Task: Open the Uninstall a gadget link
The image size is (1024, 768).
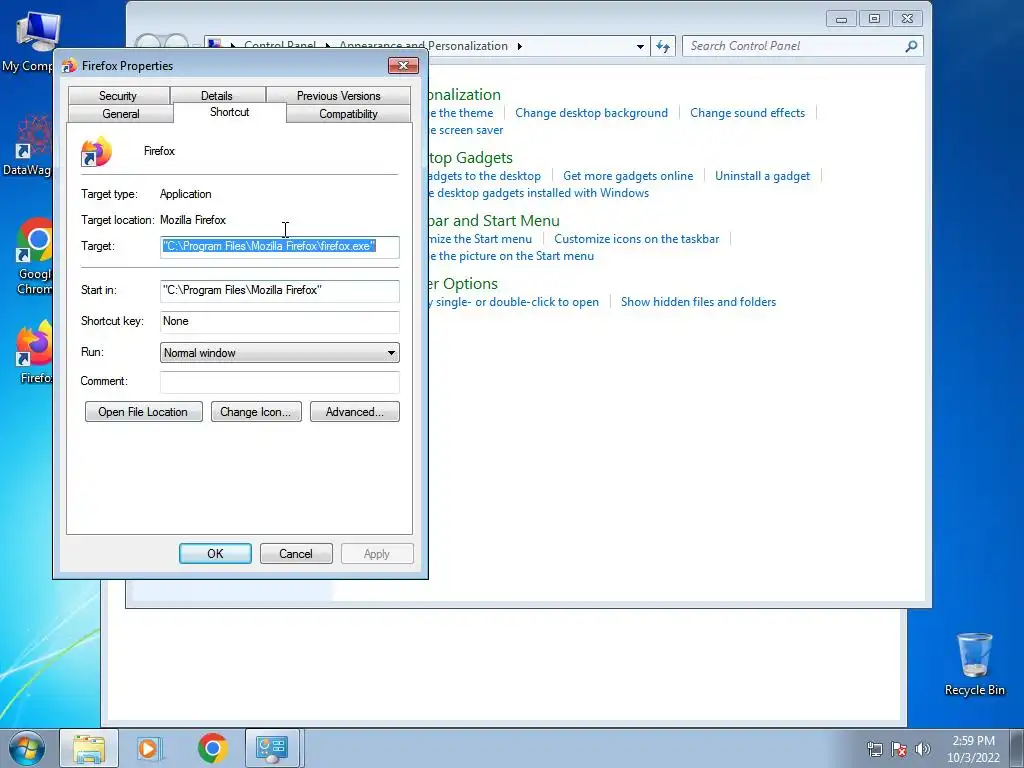Action: coord(762,176)
